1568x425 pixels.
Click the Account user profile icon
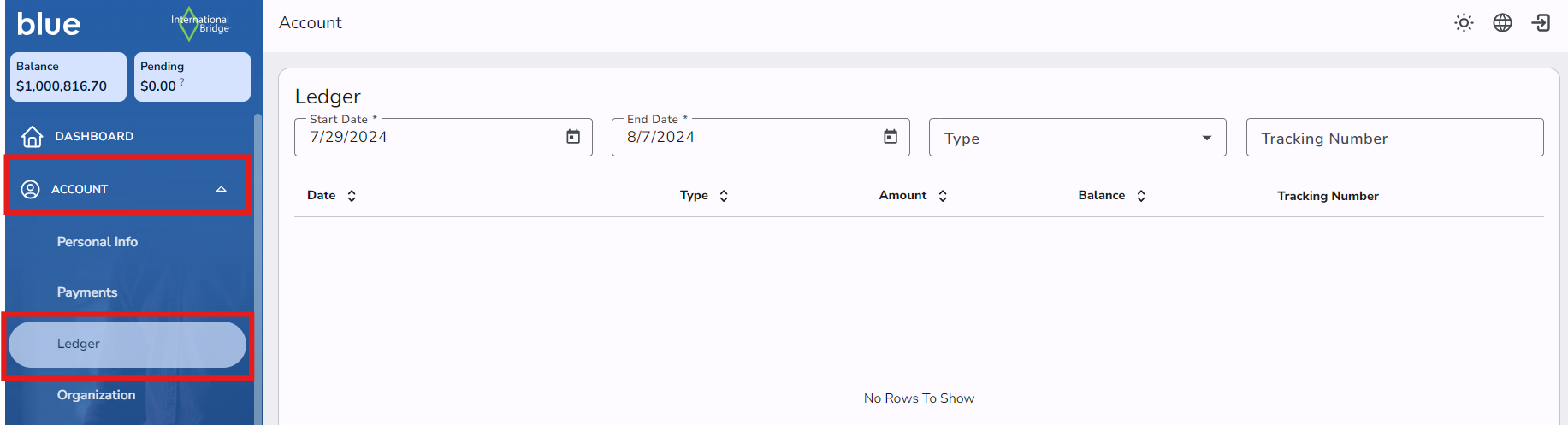point(31,189)
